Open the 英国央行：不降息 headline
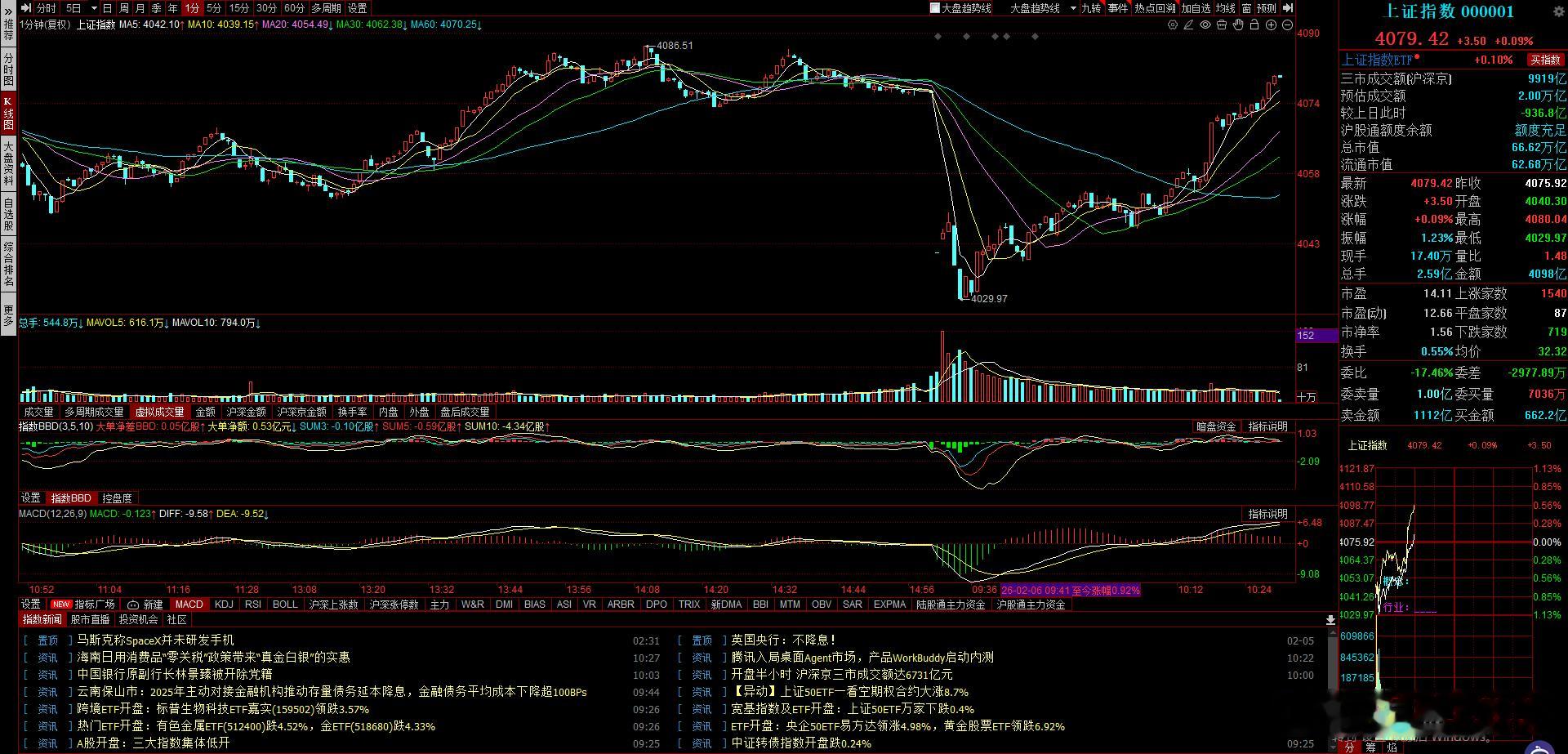Image resolution: width=1568 pixels, height=754 pixels. 783,640
